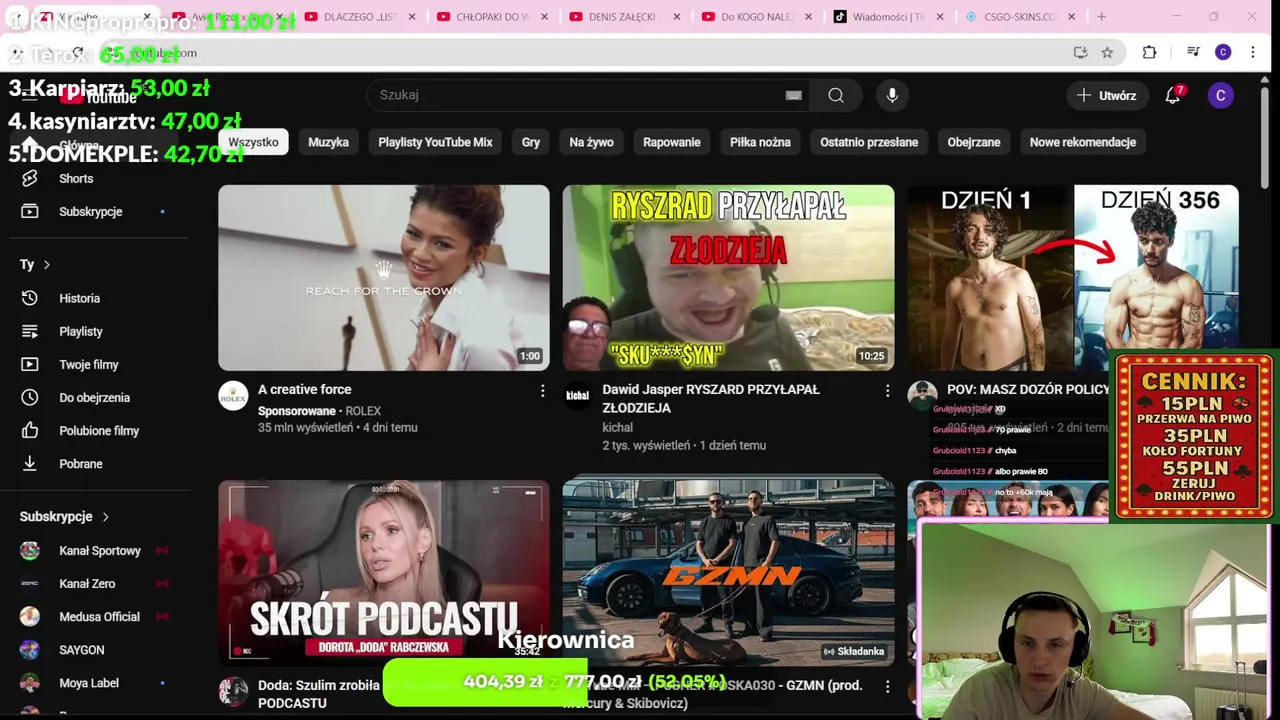Open the browser three-dot menu
1280x720 pixels.
click(x=1253, y=52)
